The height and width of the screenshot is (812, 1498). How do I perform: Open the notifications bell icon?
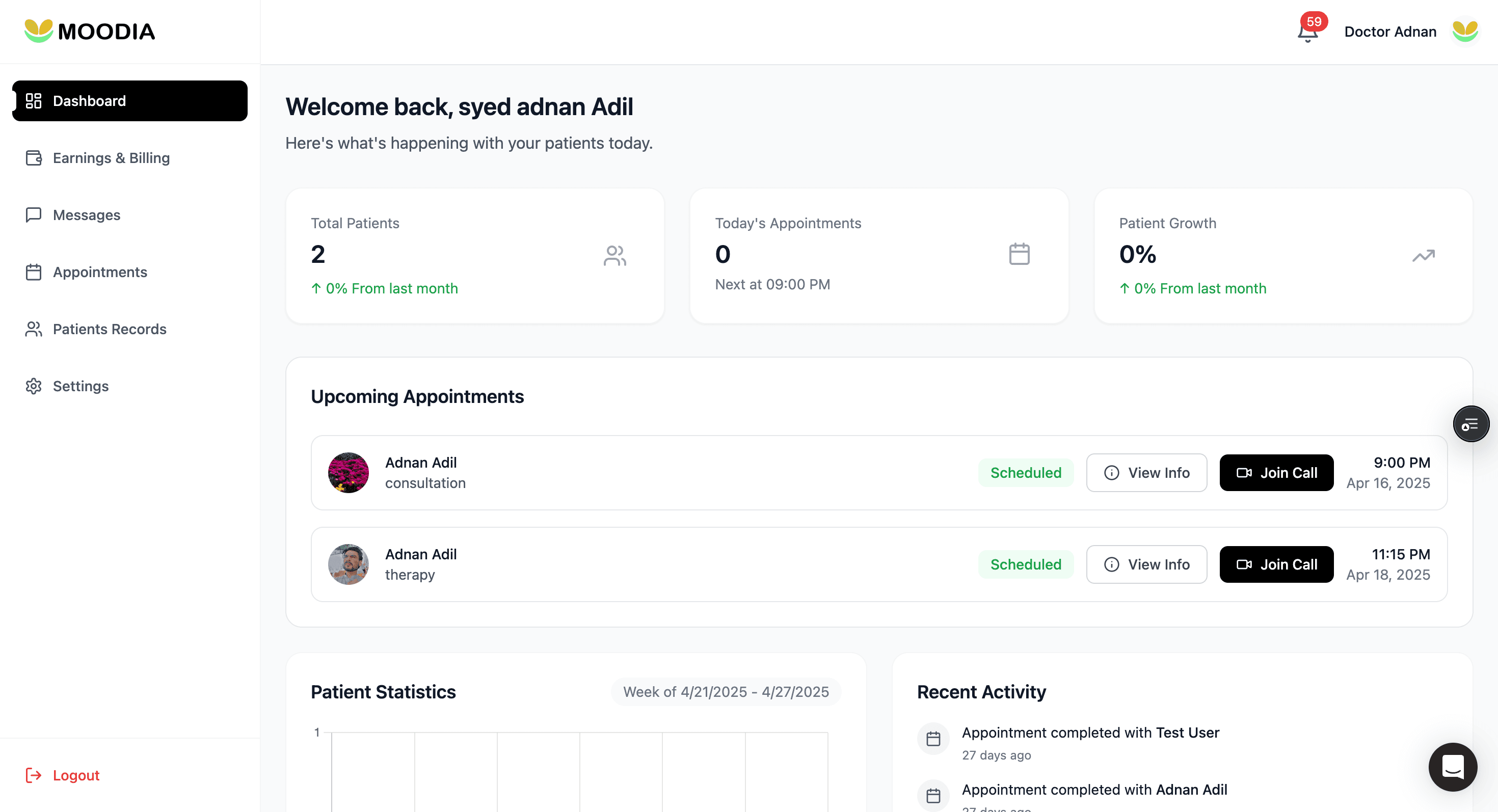(x=1307, y=32)
